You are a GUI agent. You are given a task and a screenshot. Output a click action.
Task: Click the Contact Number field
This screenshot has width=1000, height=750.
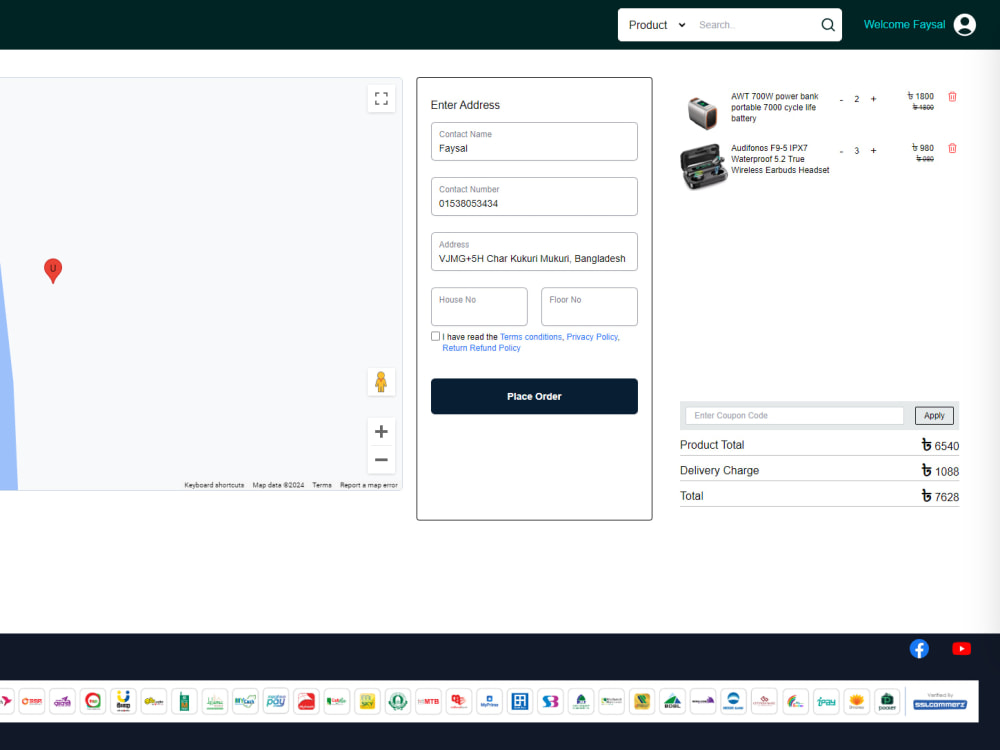coord(534,196)
